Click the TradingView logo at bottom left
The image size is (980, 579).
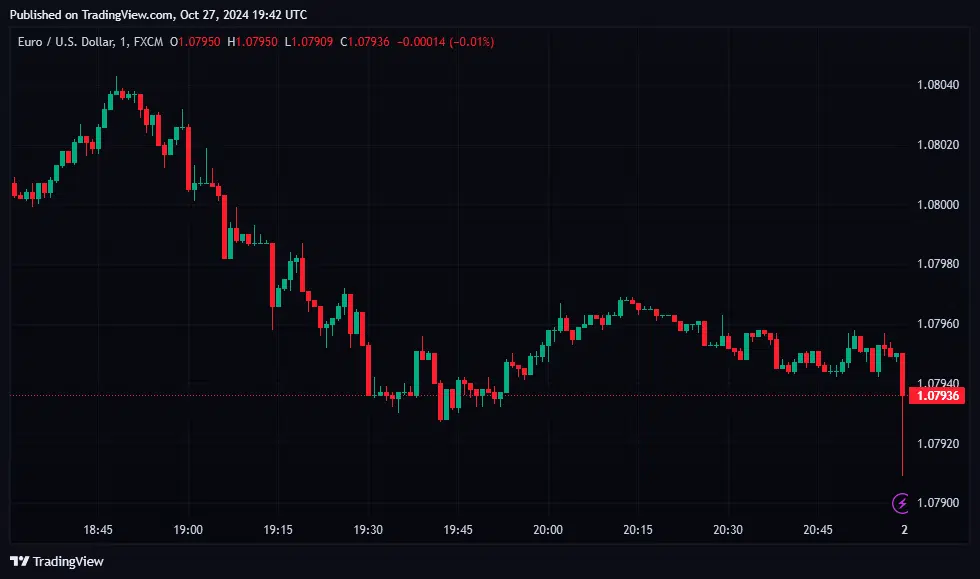pyautogui.click(x=57, y=561)
